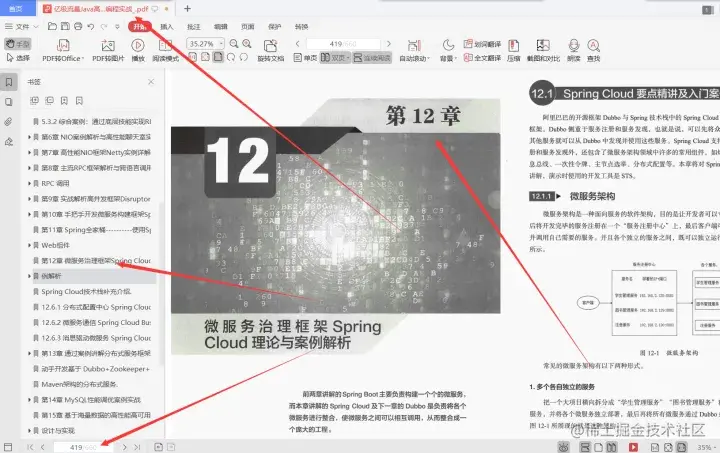This screenshot has height=453, width=720.
Task: Switch to the 插入 ribbon tab
Action: click(x=167, y=27)
